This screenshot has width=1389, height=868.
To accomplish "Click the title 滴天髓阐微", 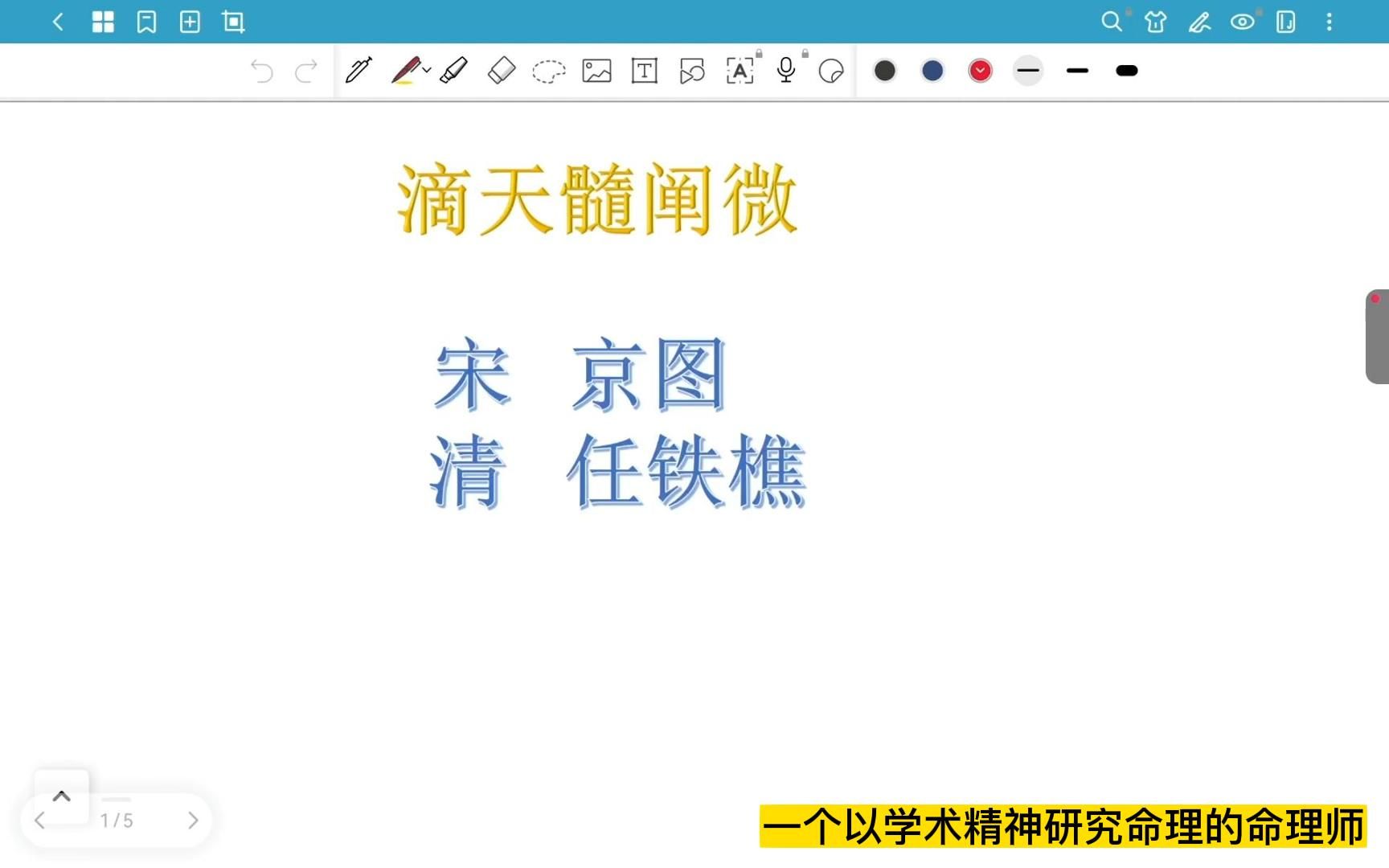I will (597, 199).
